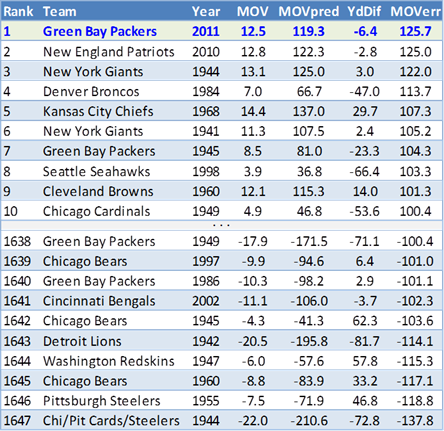
Task: Click Green Bay Packers in rank 7 row
Action: click(x=99, y=151)
